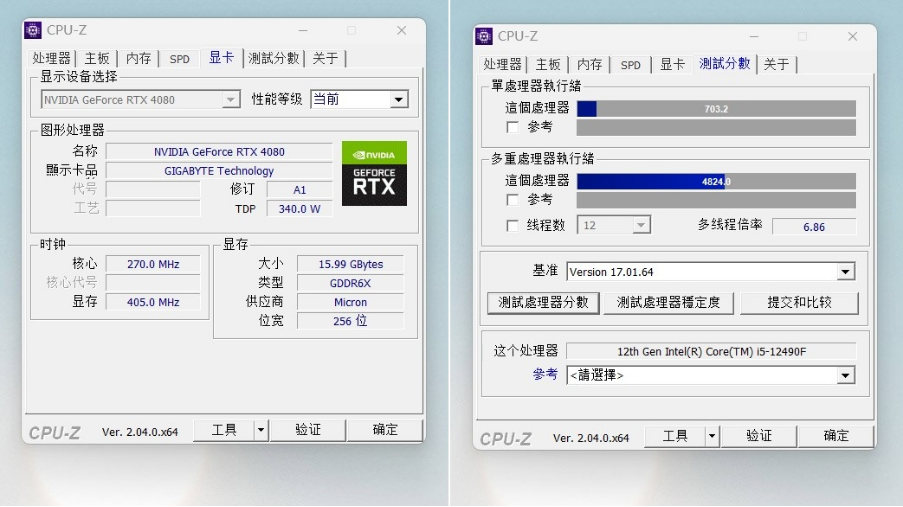The width and height of the screenshot is (903, 507).
Task: Expand the 基准 Version 17.01.64 dropdown
Action: [x=845, y=272]
